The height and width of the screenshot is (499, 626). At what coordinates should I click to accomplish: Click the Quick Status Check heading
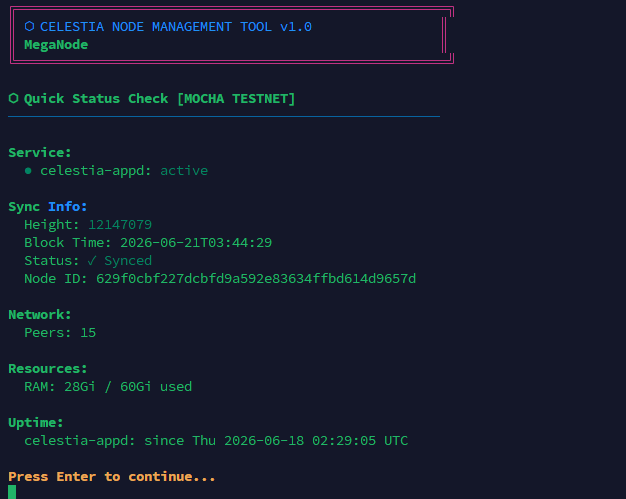(x=96, y=99)
